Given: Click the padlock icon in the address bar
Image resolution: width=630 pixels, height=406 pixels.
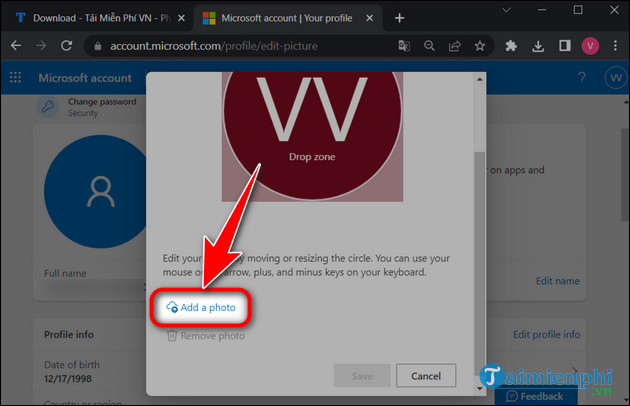Looking at the screenshot, I should [98, 46].
